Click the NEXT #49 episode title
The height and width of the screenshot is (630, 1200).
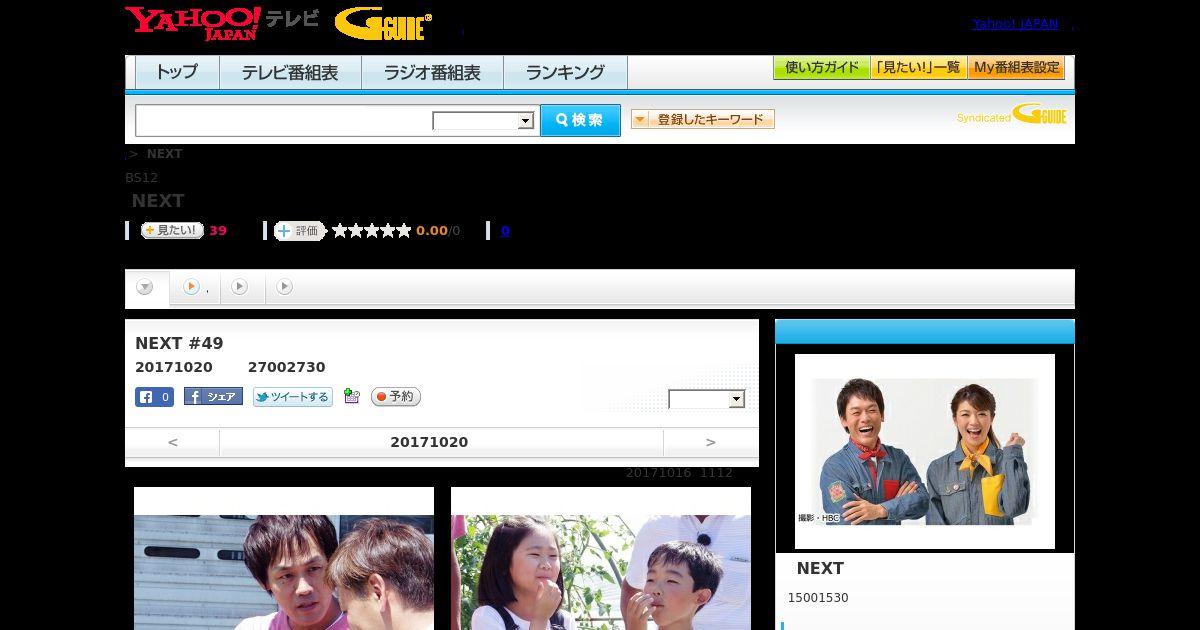(179, 344)
